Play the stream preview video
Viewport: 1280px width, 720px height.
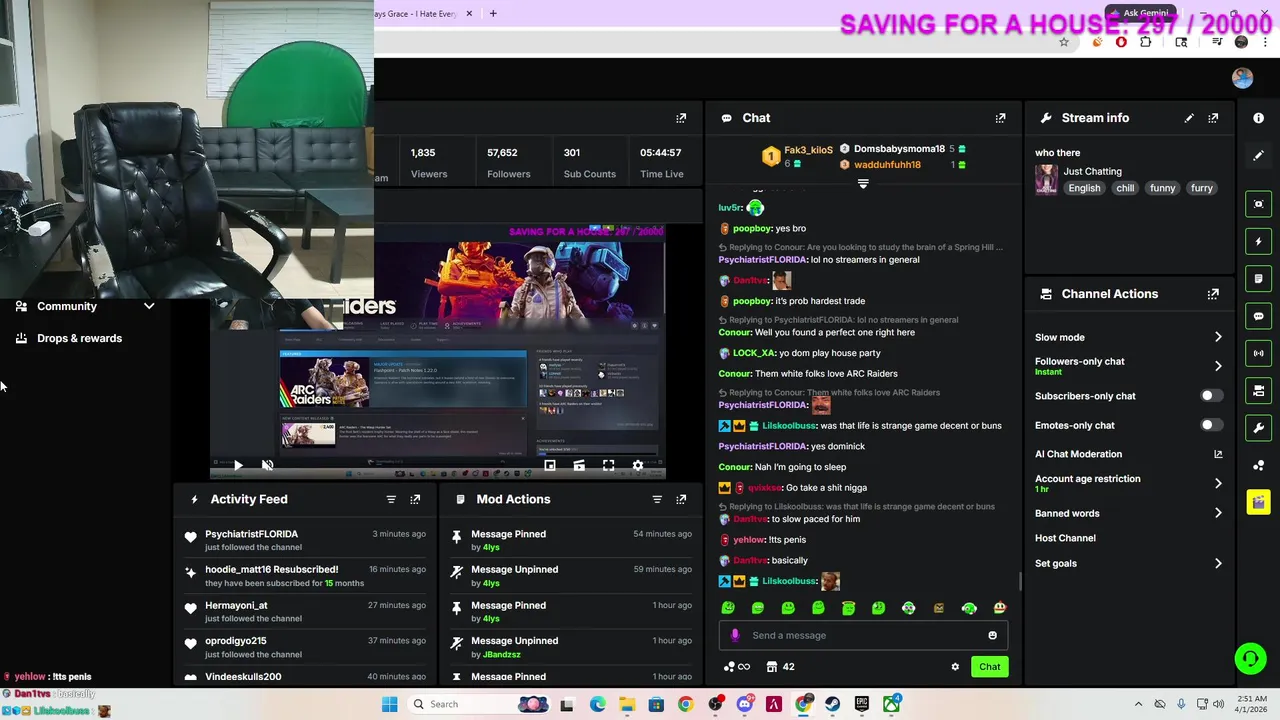[238, 465]
